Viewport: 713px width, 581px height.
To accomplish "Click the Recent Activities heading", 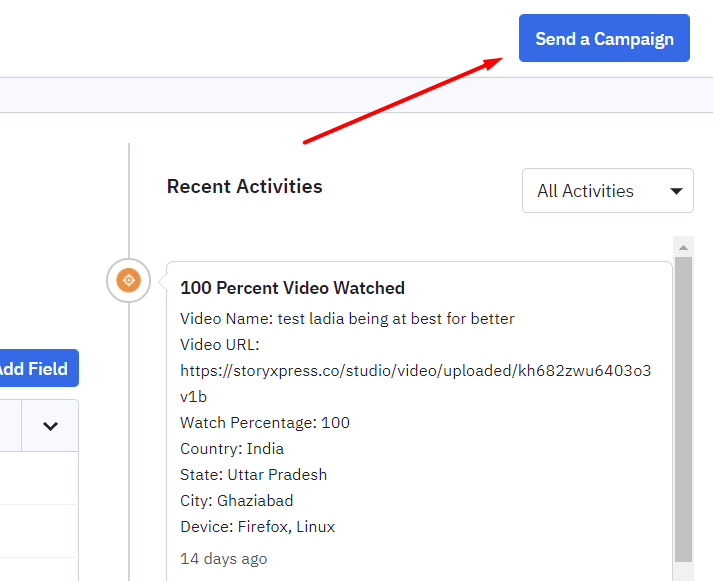I will point(244,186).
